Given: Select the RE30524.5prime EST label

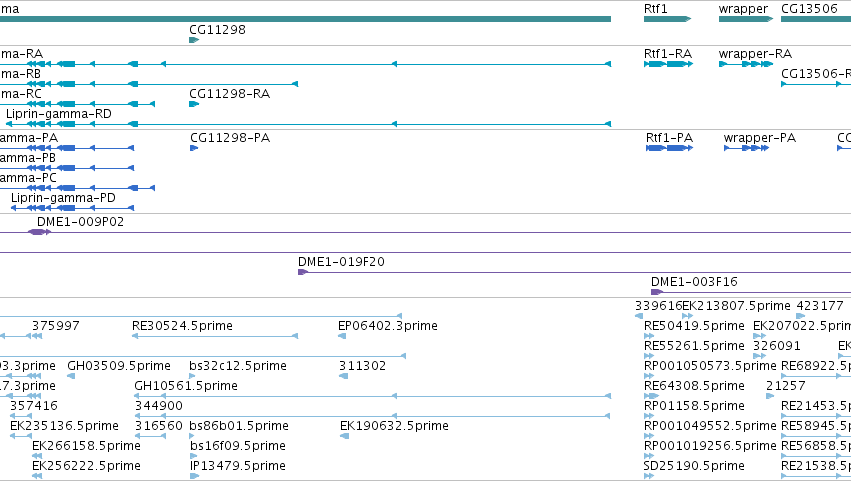Looking at the screenshot, I should coord(182,326).
